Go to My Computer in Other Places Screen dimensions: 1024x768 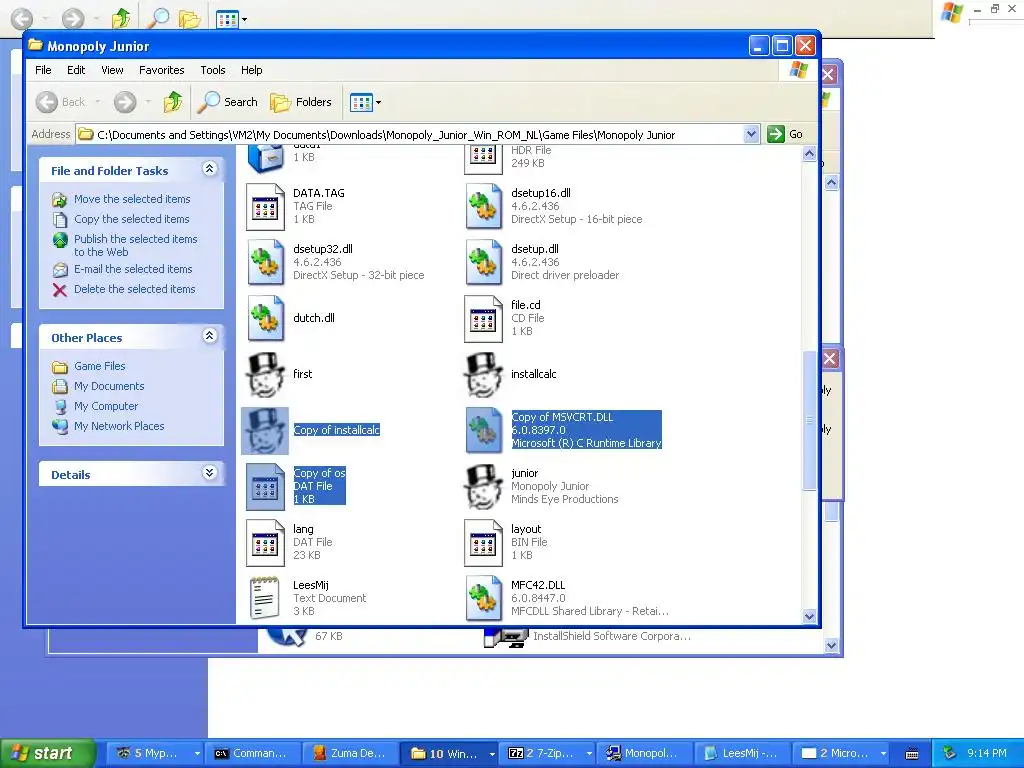(x=106, y=406)
